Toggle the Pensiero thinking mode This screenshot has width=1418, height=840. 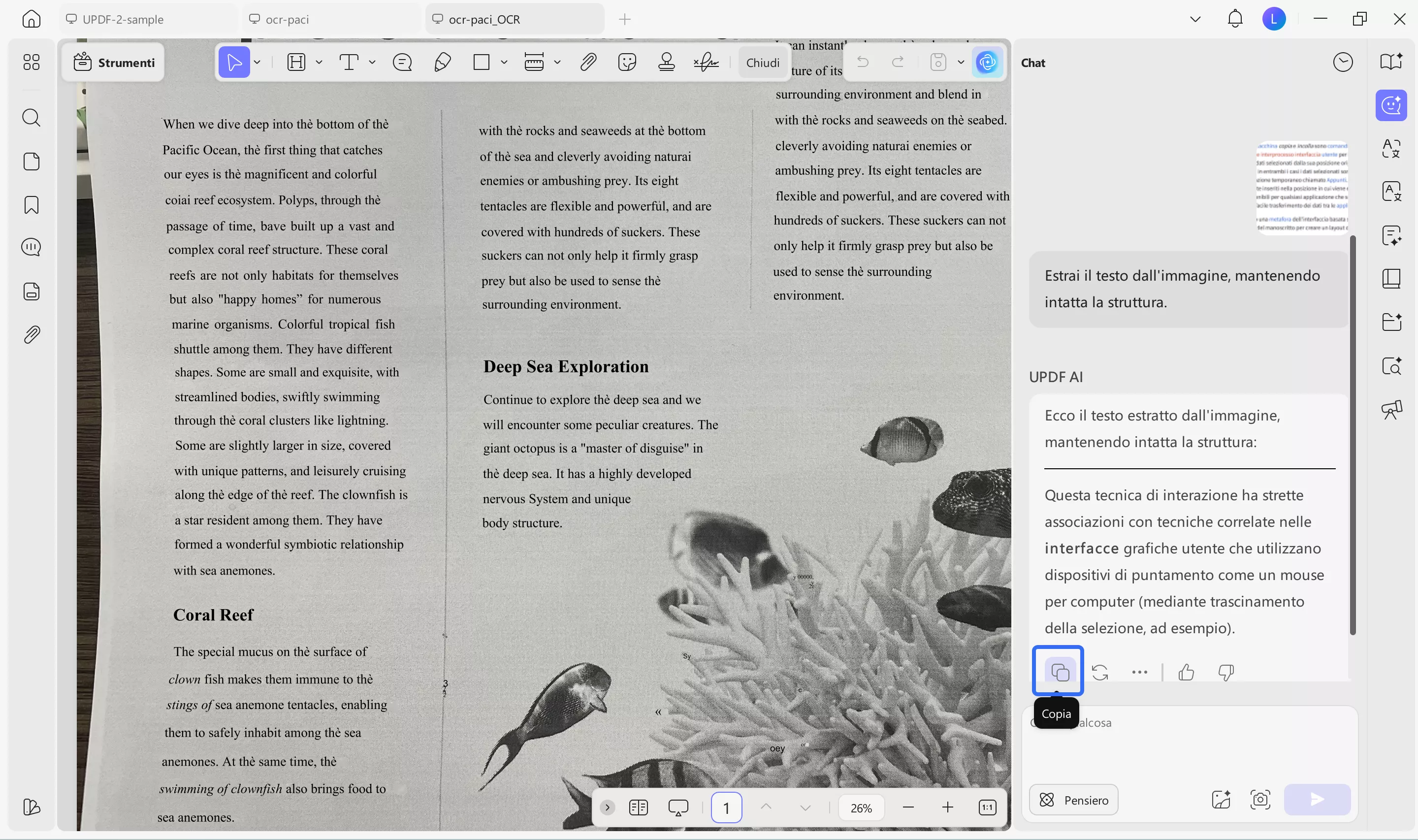point(1073,799)
